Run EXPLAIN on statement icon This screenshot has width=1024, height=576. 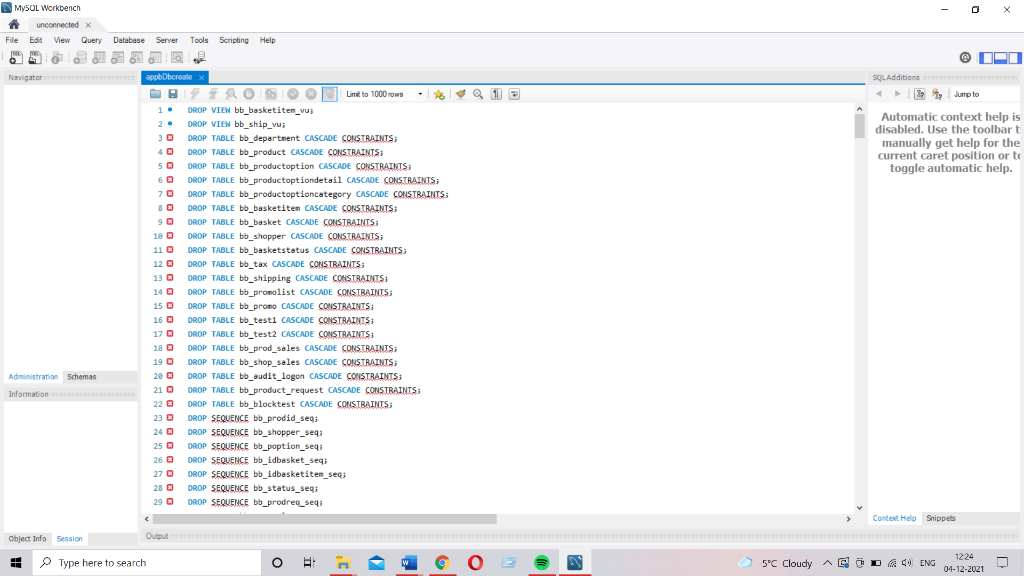tap(231, 94)
